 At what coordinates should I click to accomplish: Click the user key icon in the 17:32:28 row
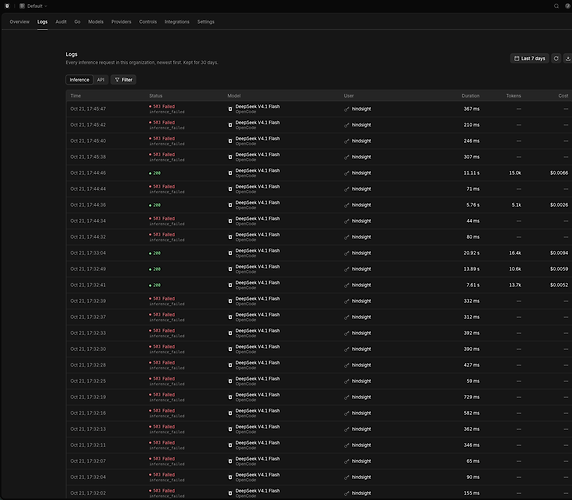347,365
